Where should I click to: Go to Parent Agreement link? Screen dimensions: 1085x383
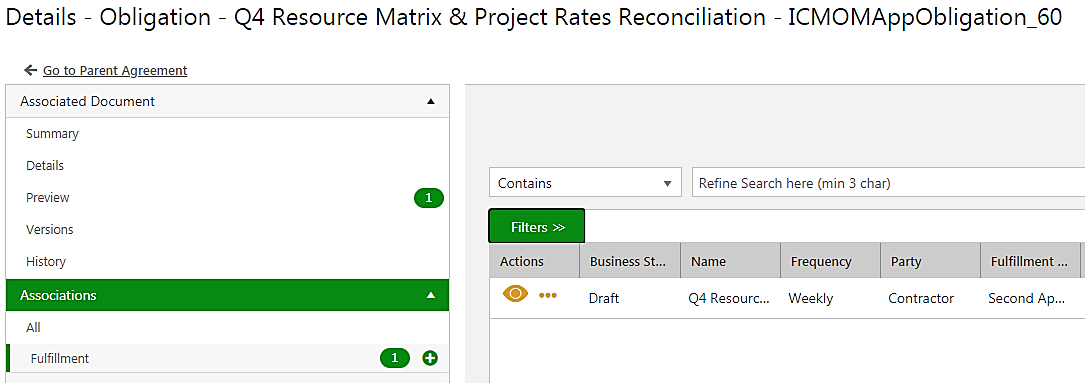point(115,71)
